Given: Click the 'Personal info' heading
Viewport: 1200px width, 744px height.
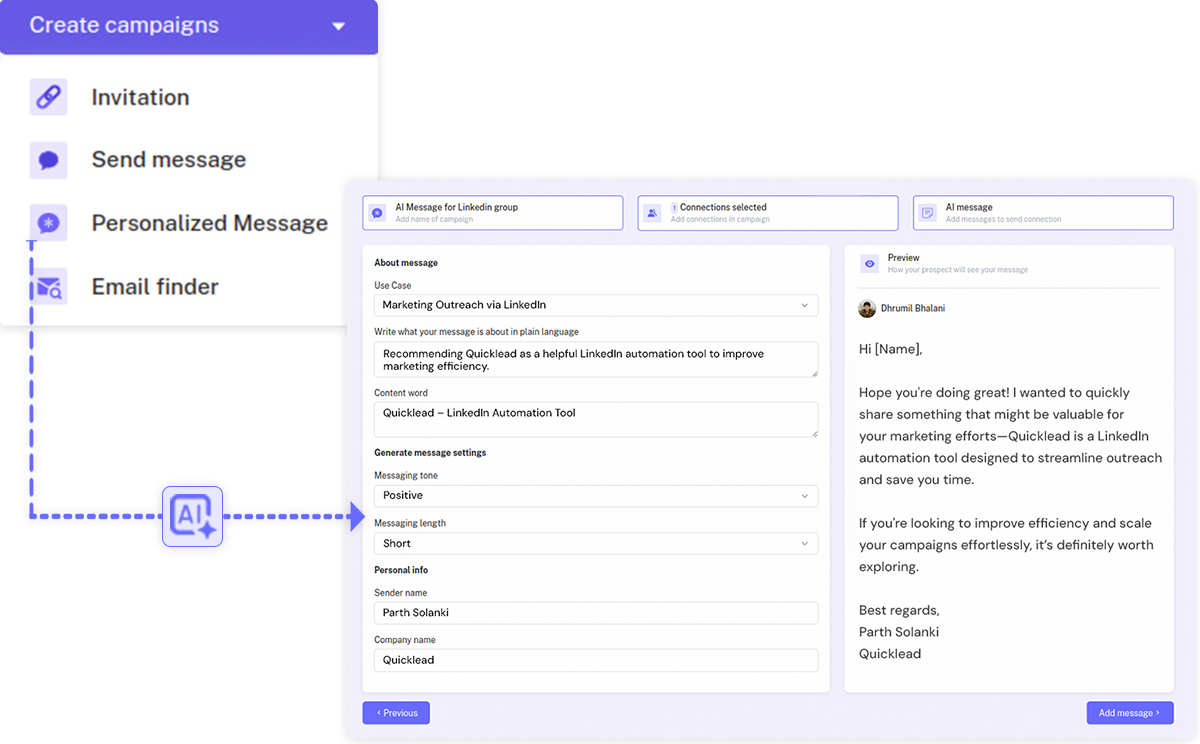Looking at the screenshot, I should (401, 570).
